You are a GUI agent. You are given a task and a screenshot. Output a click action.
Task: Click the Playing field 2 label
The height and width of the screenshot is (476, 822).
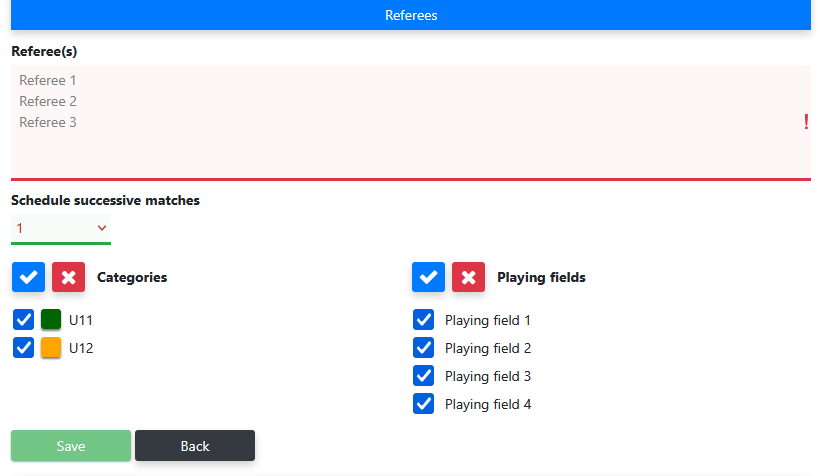pyautogui.click(x=488, y=348)
